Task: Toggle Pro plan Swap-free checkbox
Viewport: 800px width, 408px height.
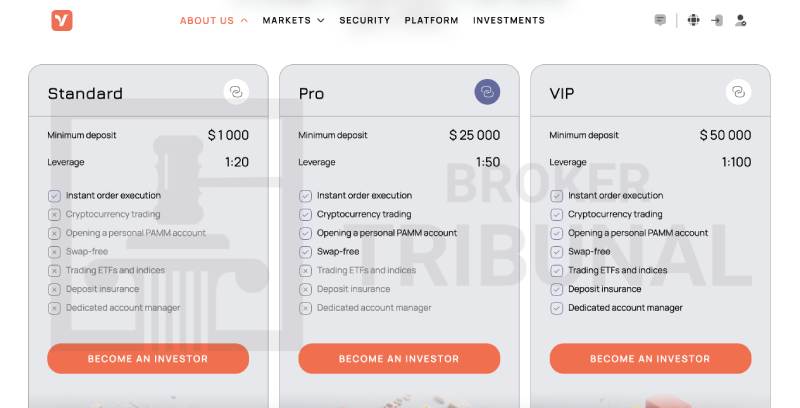Action: coord(305,252)
